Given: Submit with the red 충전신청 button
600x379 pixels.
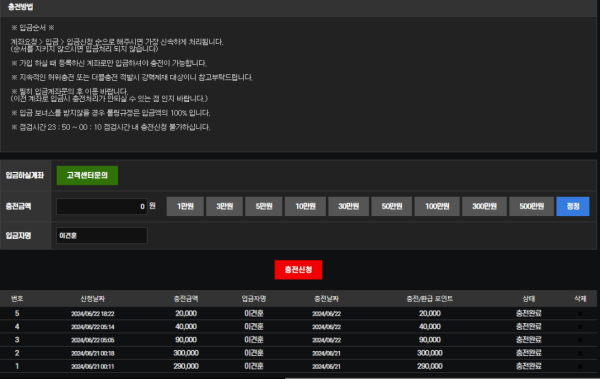Looking at the screenshot, I should (298, 270).
